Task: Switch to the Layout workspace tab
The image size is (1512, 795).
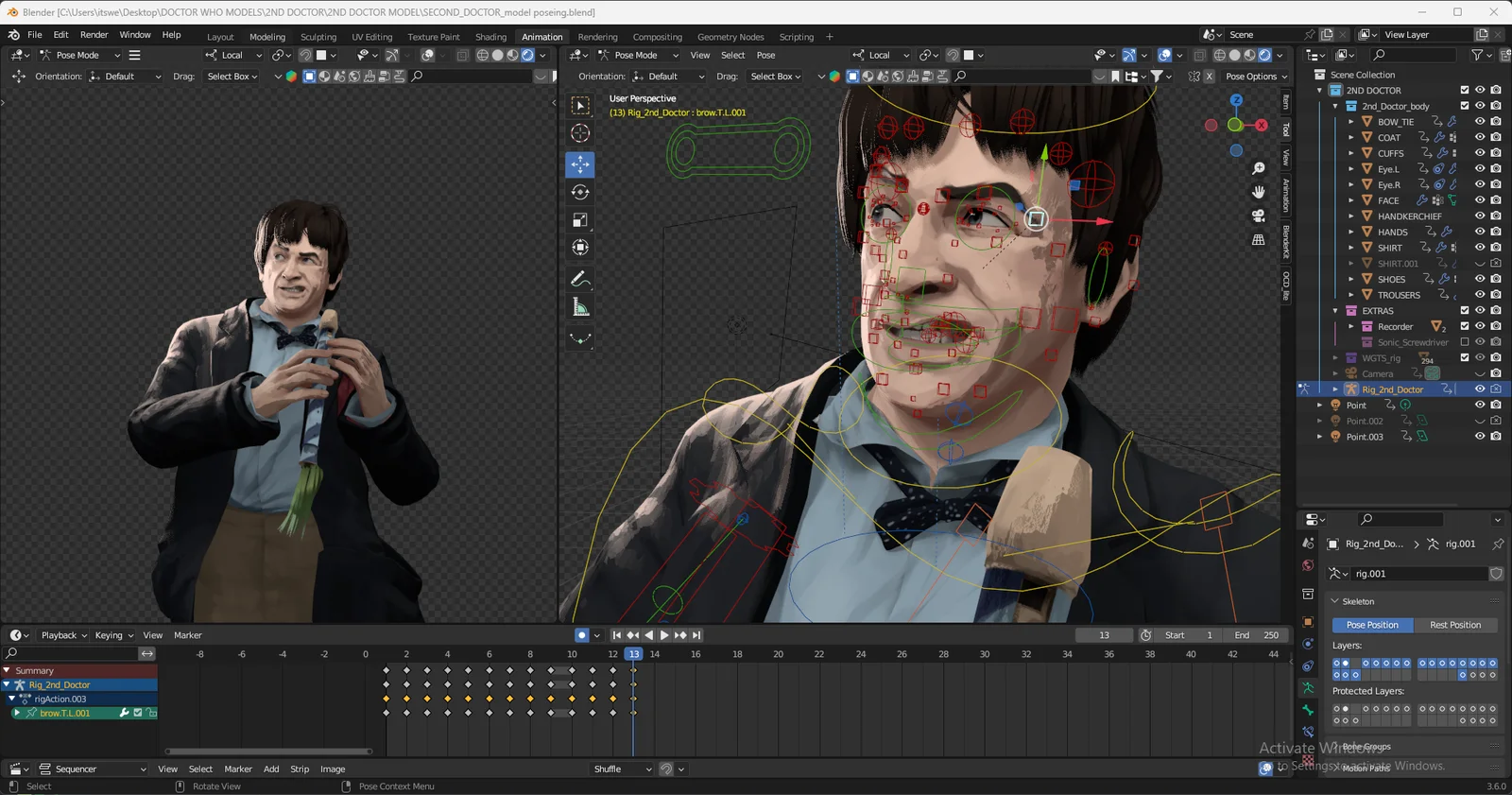Action: coord(220,37)
